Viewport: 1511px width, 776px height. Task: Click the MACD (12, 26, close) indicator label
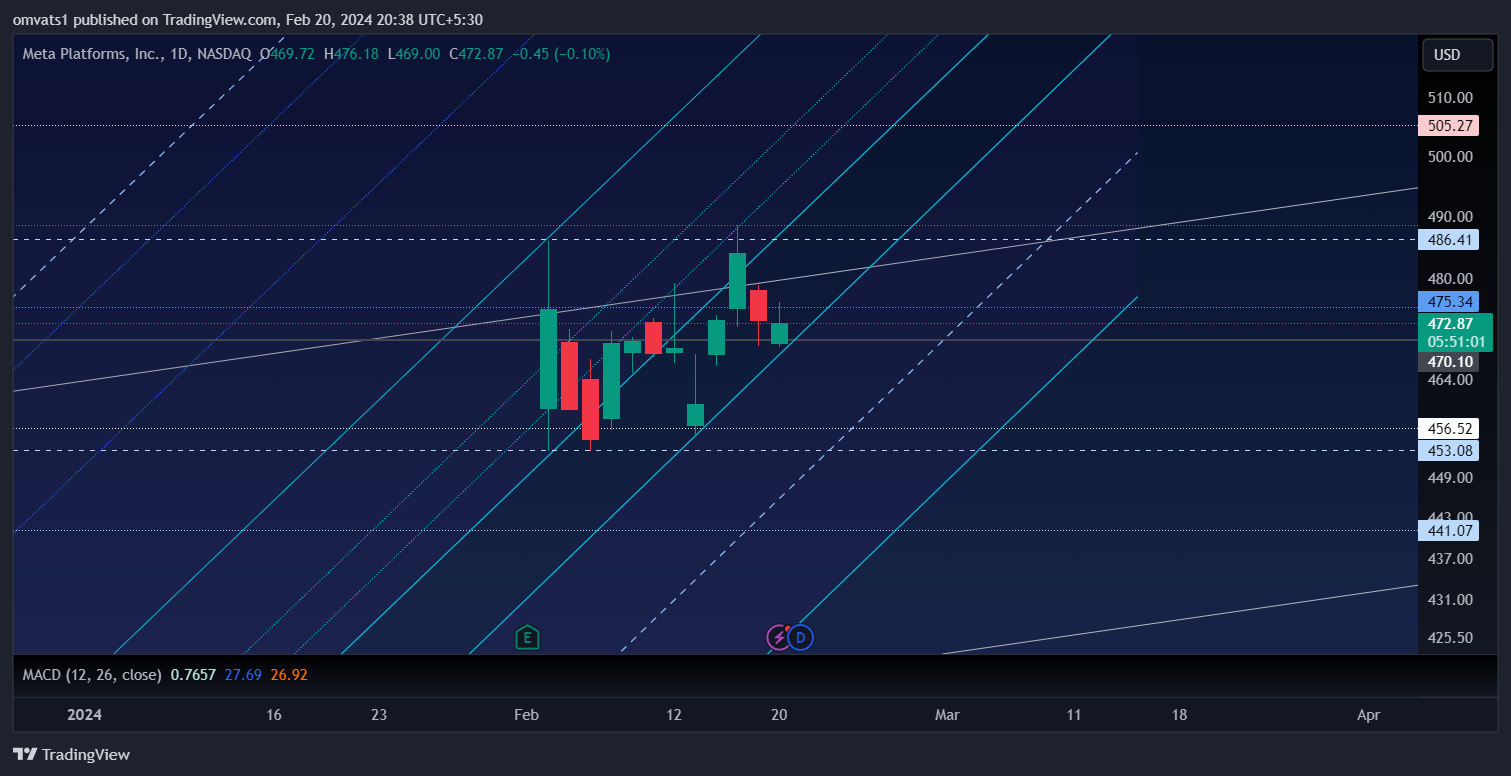click(x=92, y=675)
